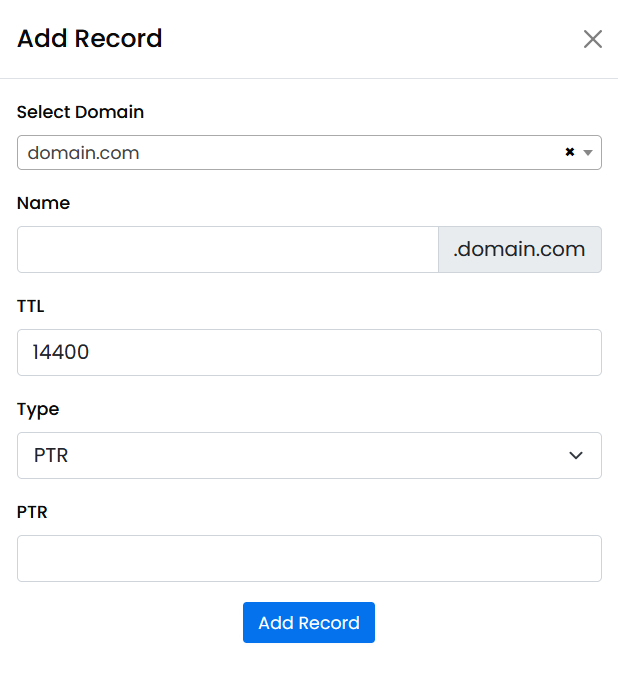The image size is (618, 682).
Task: Clear the selected domain.com value
Action: 569,153
